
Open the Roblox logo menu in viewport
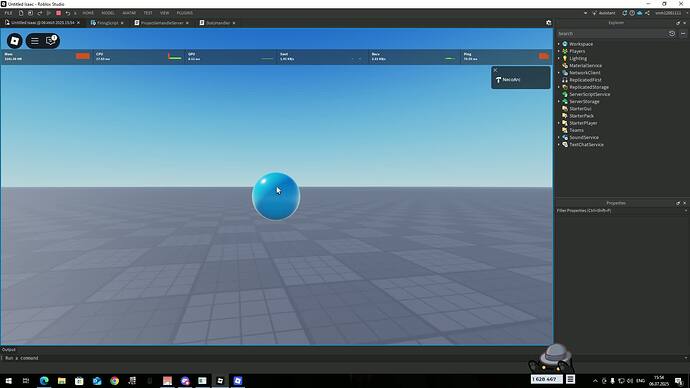pyautogui.click(x=15, y=41)
